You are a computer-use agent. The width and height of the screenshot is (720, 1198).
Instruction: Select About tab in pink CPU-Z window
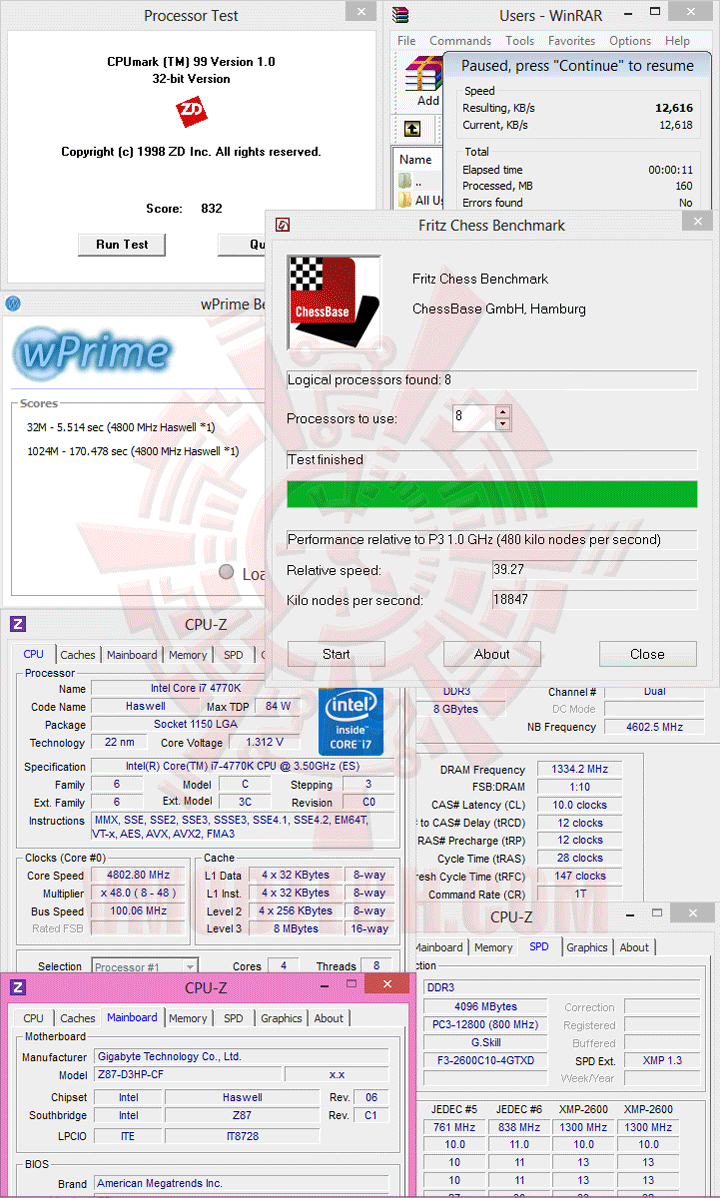pos(329,1018)
